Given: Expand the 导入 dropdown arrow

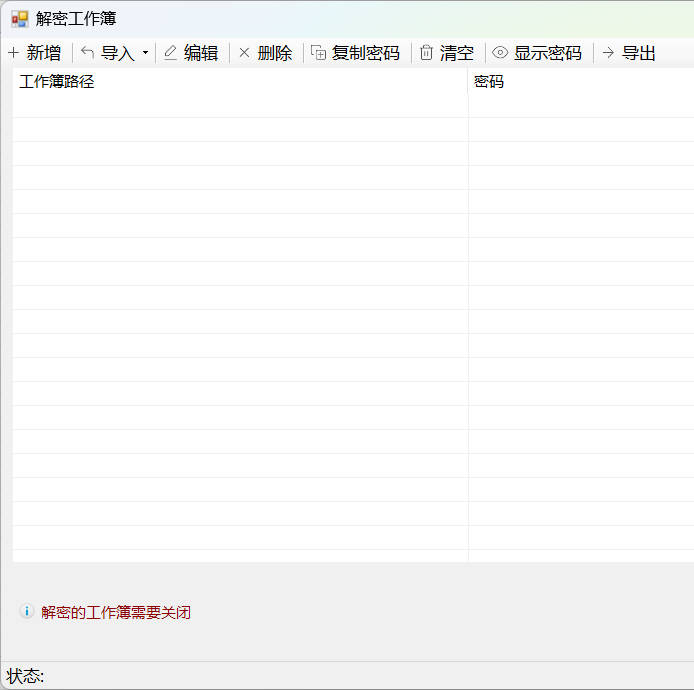Looking at the screenshot, I should pos(145,53).
